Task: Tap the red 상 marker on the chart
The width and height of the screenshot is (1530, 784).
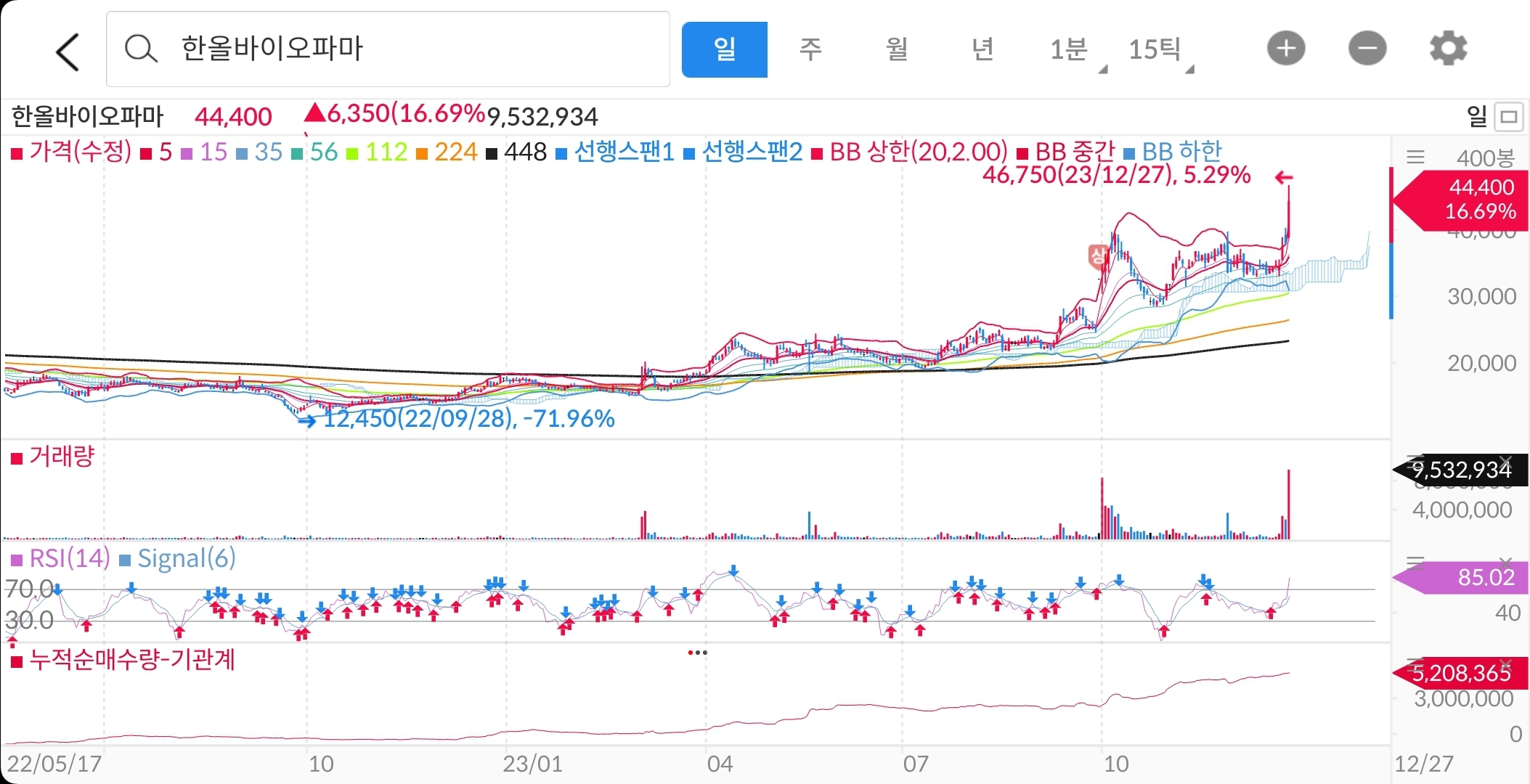Action: point(1097,256)
